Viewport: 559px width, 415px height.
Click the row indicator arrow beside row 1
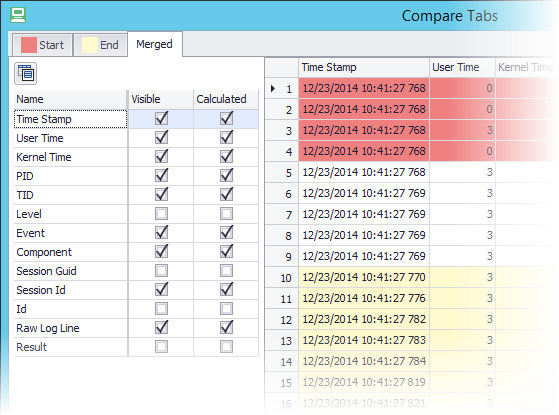point(273,88)
